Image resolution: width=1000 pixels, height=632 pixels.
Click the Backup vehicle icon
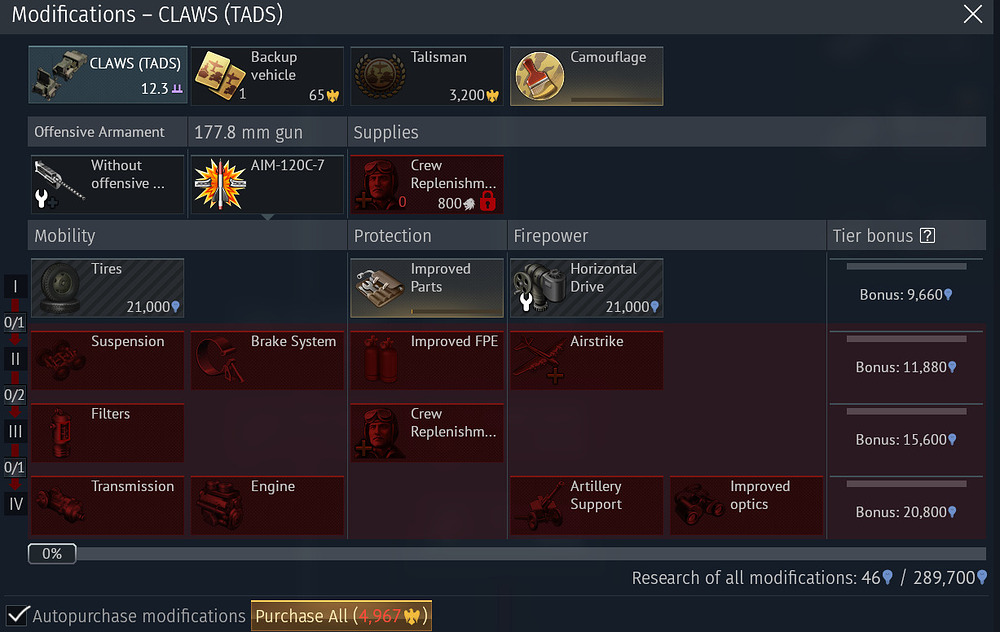click(x=220, y=77)
